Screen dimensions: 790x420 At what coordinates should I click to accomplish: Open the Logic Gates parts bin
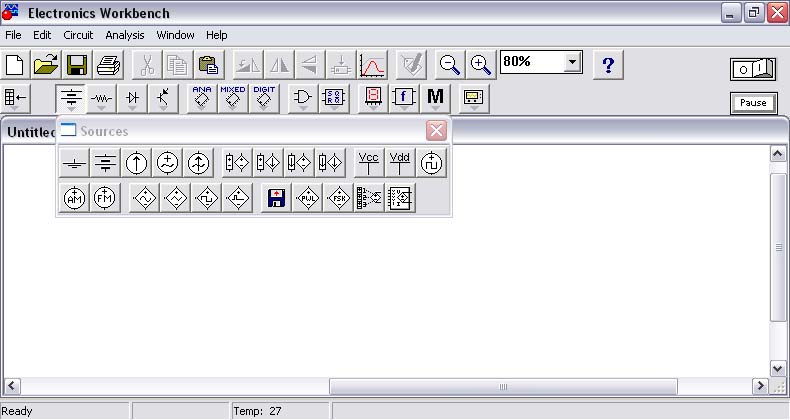click(x=303, y=98)
